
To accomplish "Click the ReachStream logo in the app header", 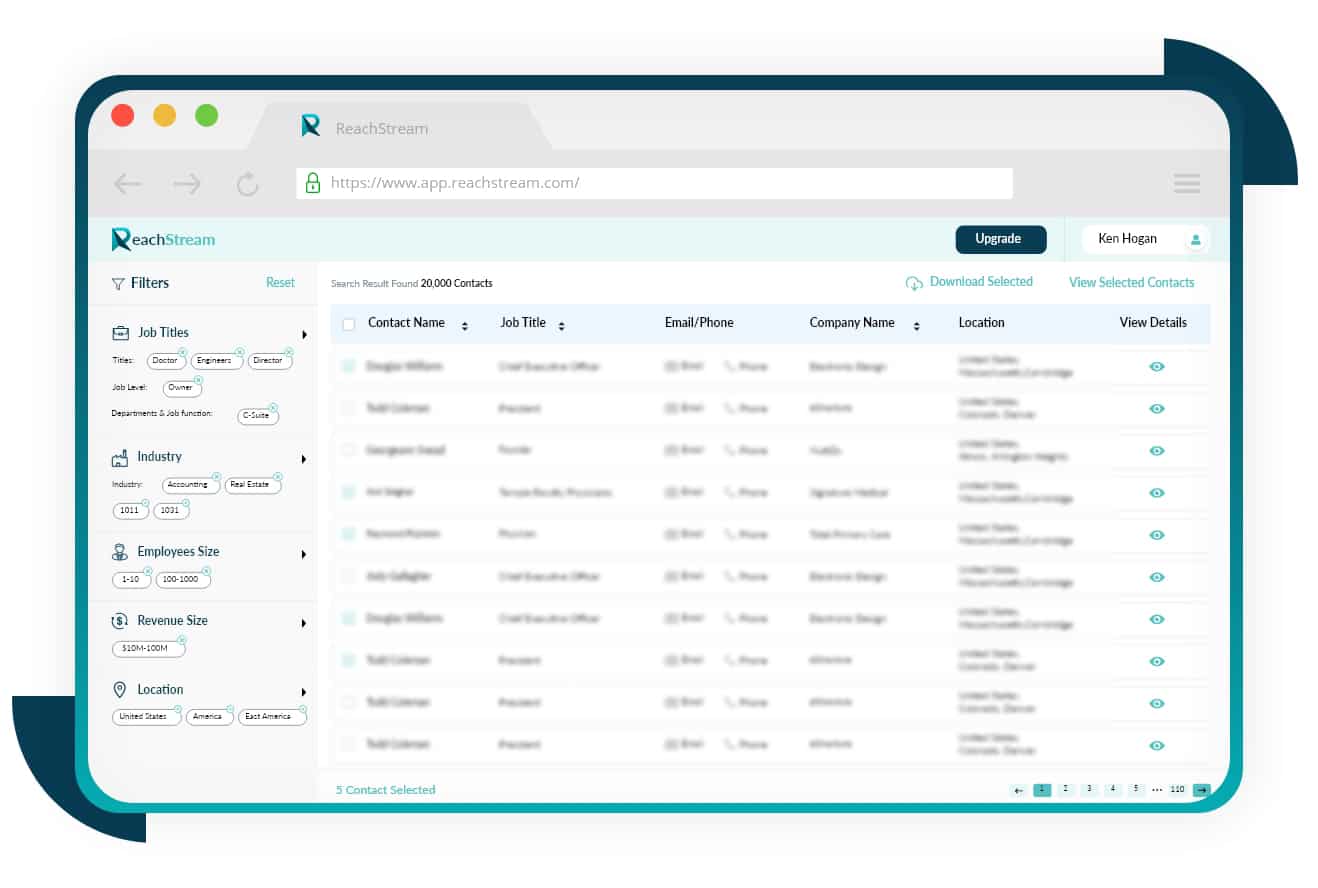I will click(x=163, y=239).
